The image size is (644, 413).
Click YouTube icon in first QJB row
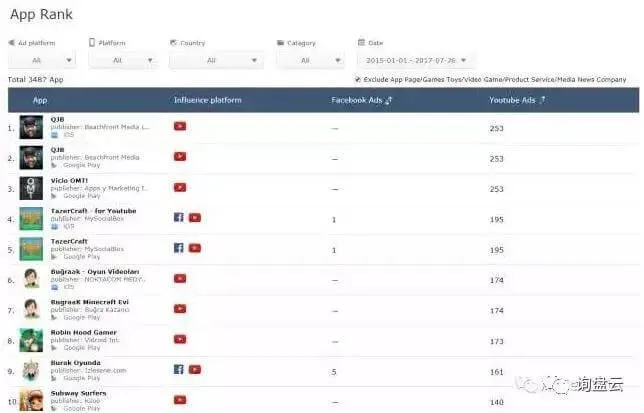coord(180,126)
